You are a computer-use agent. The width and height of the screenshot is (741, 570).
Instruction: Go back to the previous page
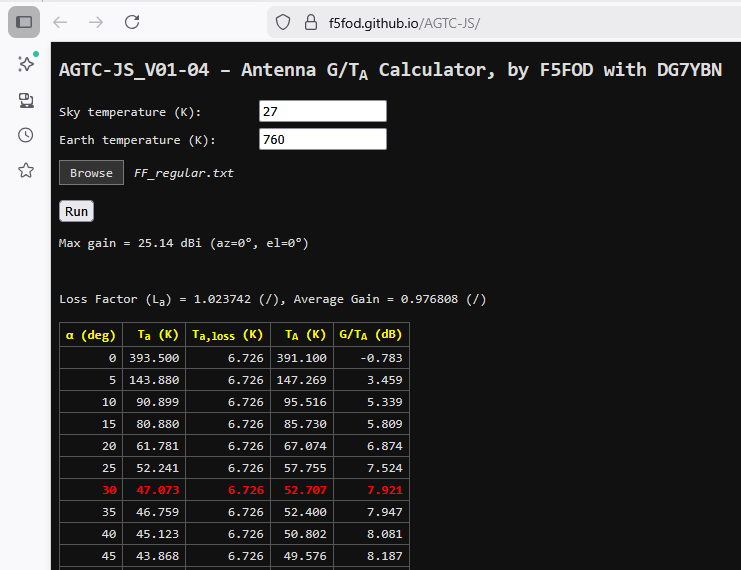(x=60, y=22)
